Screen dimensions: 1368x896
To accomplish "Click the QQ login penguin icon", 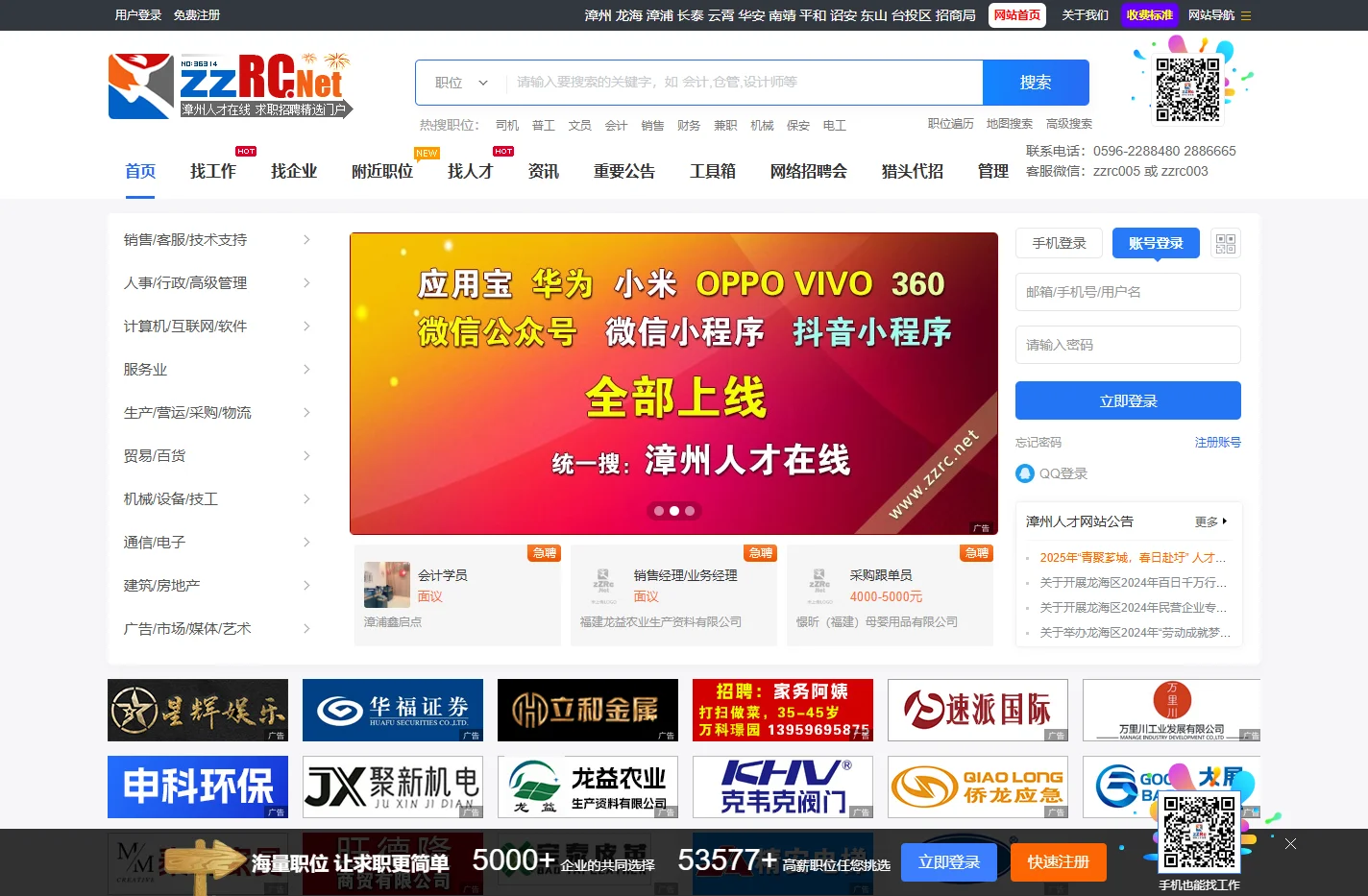I will [x=1025, y=473].
